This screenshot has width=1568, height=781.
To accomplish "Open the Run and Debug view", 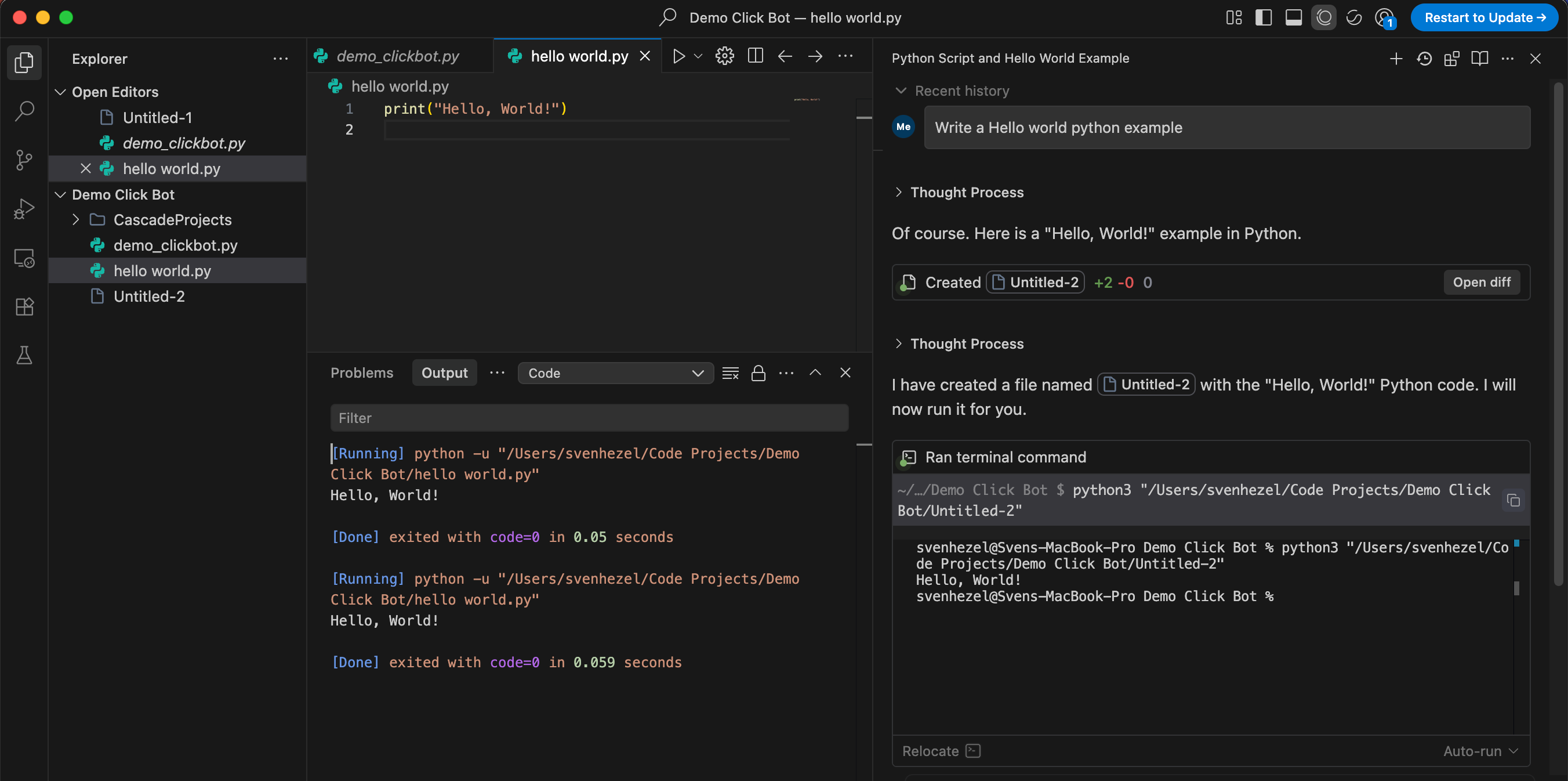I will [x=24, y=209].
